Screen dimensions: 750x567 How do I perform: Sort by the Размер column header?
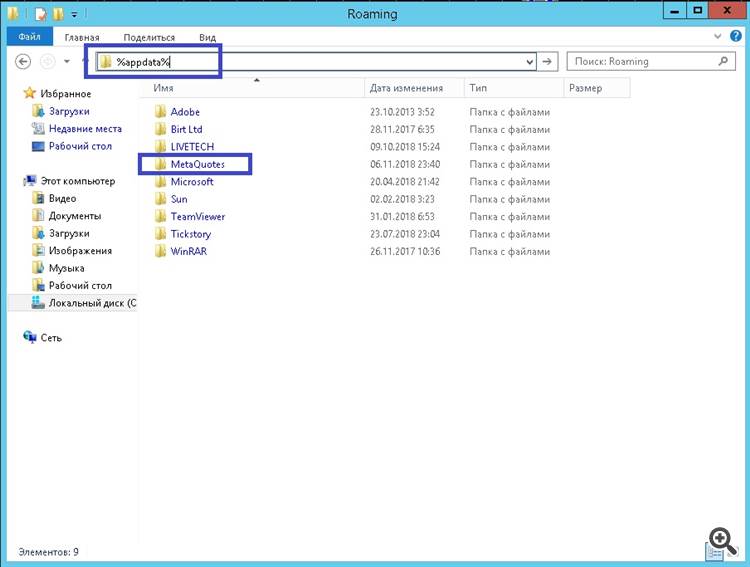(x=597, y=88)
